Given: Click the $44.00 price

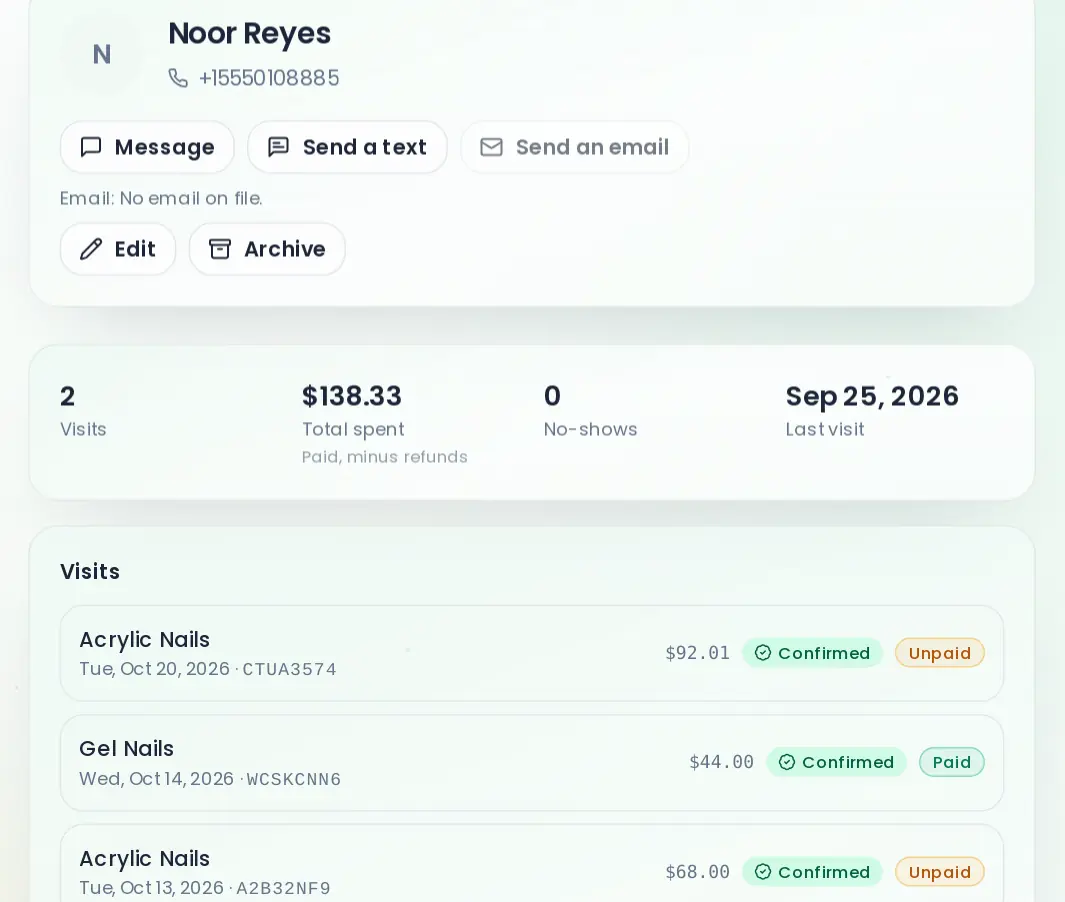Looking at the screenshot, I should pos(721,762).
